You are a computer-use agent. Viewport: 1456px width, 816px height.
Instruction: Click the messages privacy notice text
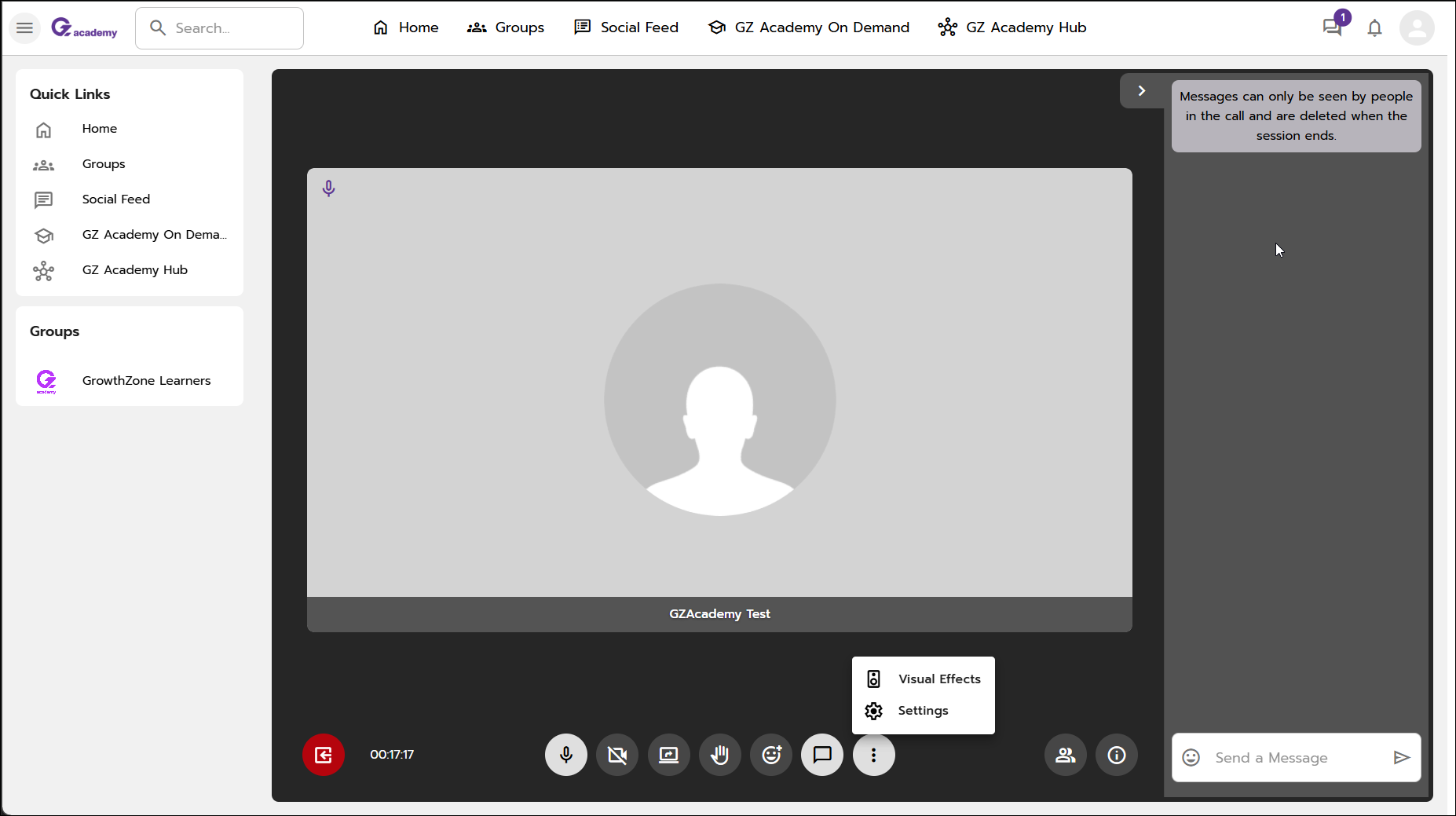click(1297, 116)
